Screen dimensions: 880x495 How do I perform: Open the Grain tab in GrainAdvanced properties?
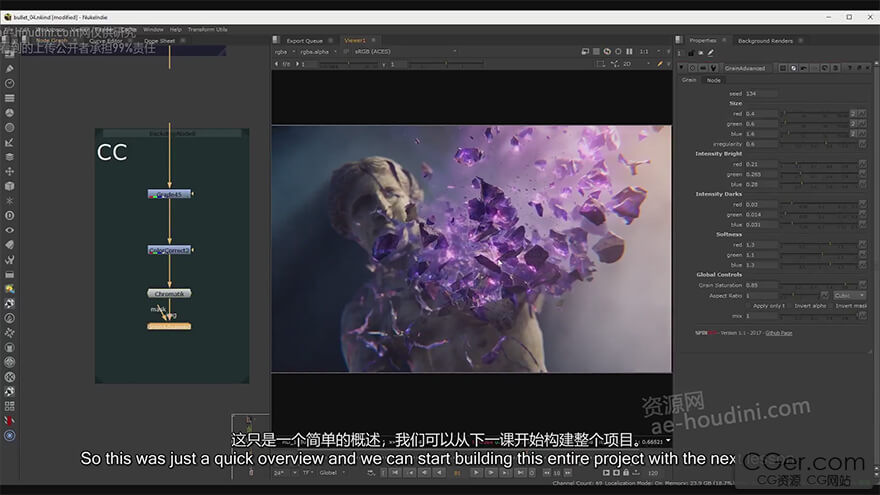(689, 80)
